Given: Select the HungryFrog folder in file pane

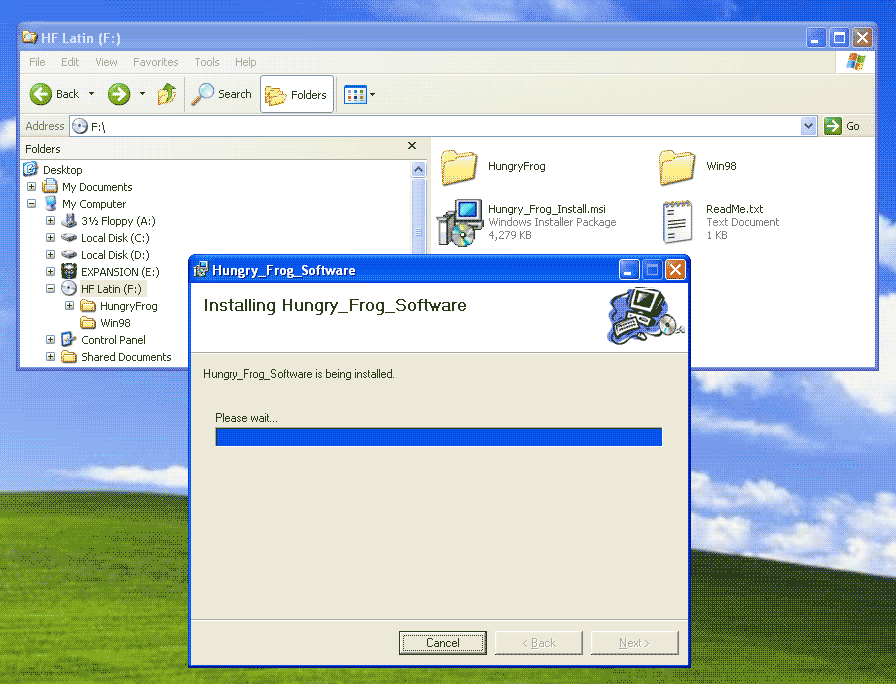Looking at the screenshot, I should (x=459, y=166).
